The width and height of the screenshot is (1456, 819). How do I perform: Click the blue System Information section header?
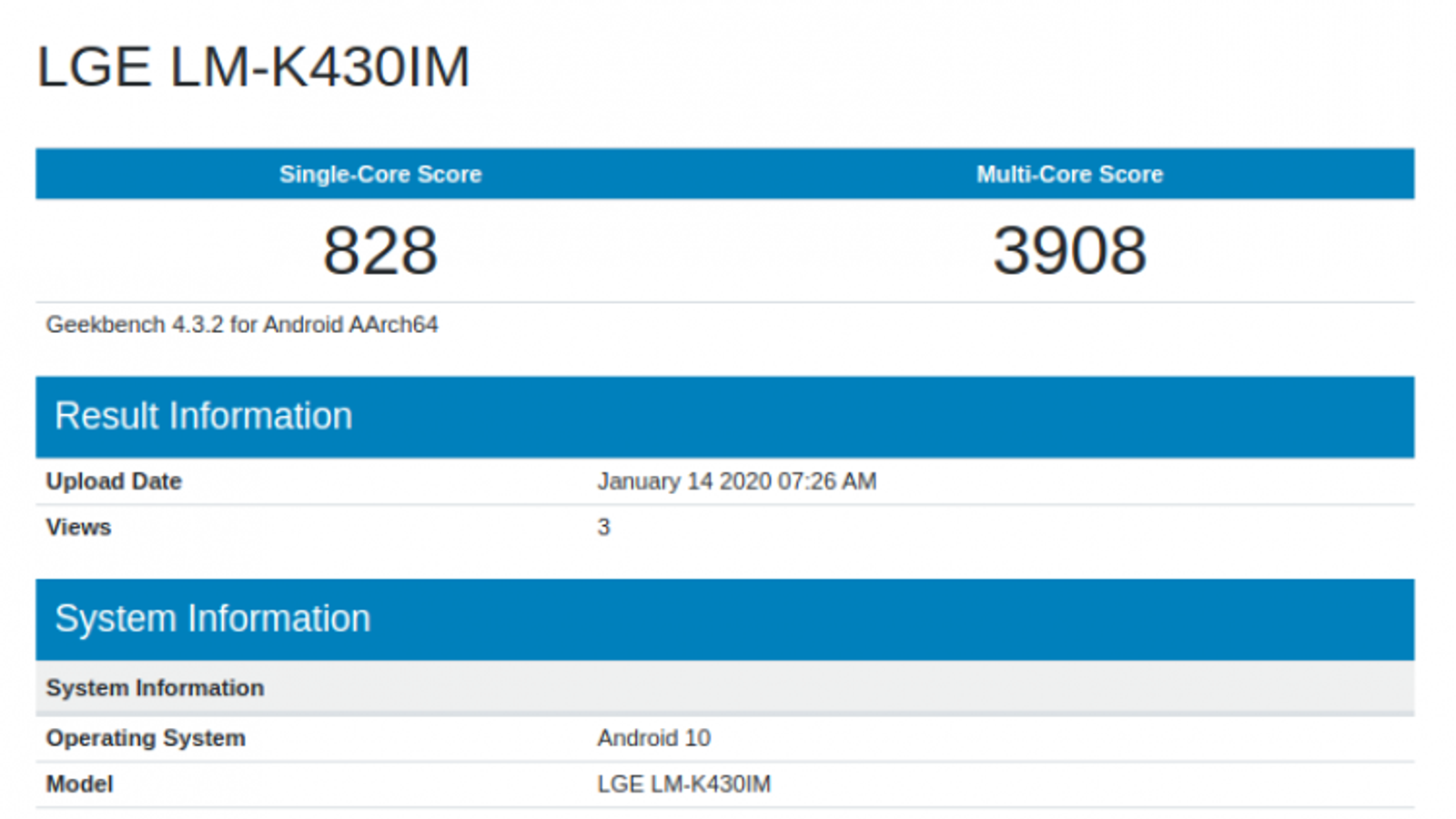click(725, 620)
